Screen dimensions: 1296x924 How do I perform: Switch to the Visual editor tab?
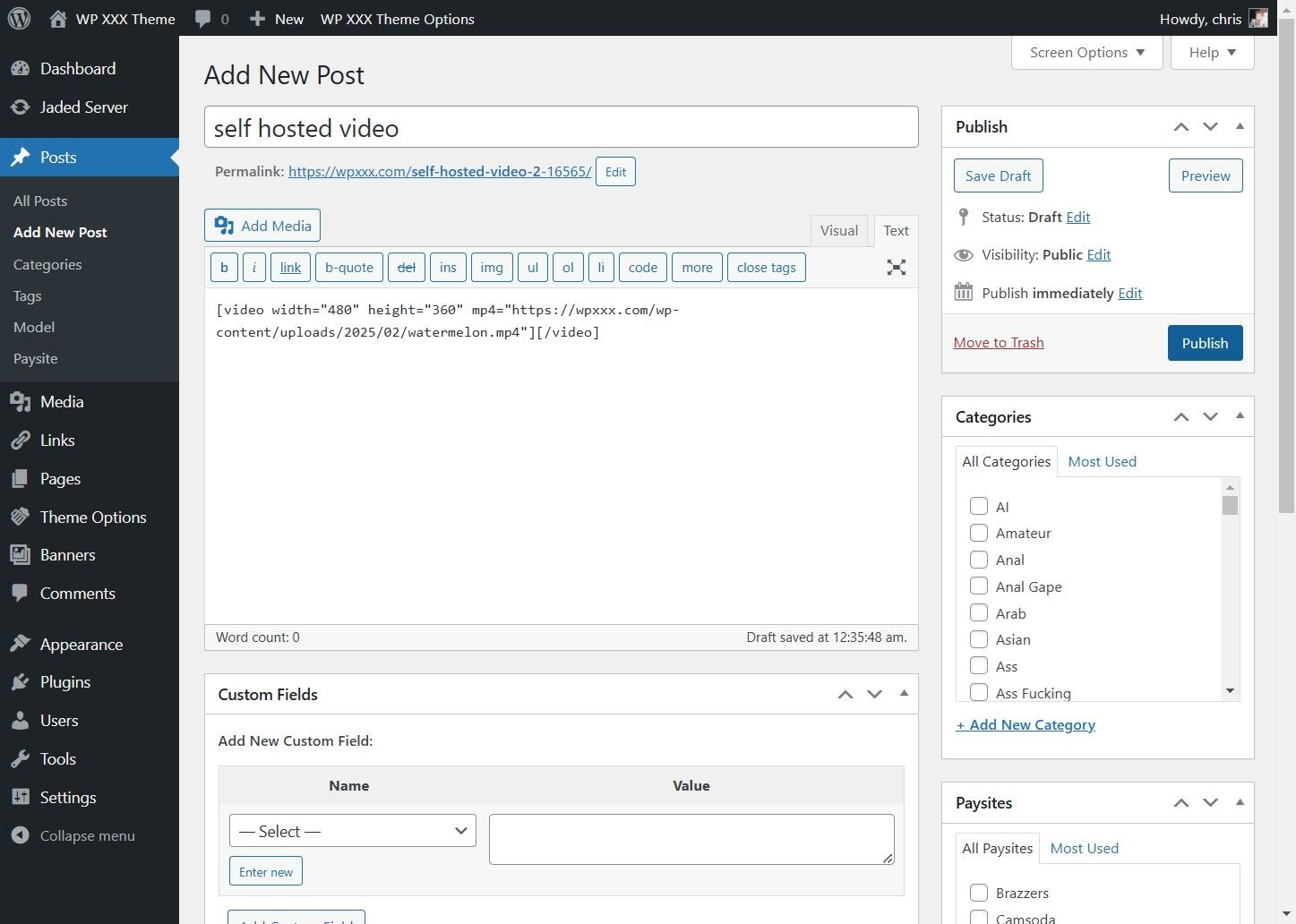[838, 230]
